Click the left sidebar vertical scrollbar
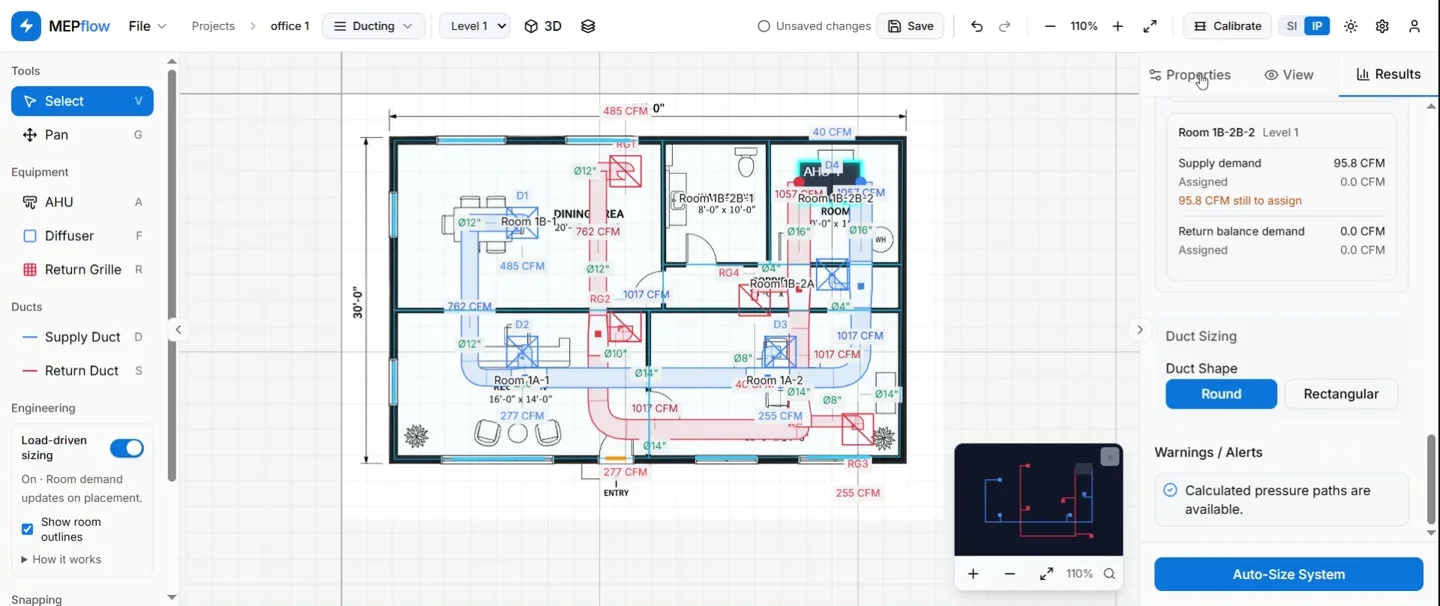 point(172,275)
